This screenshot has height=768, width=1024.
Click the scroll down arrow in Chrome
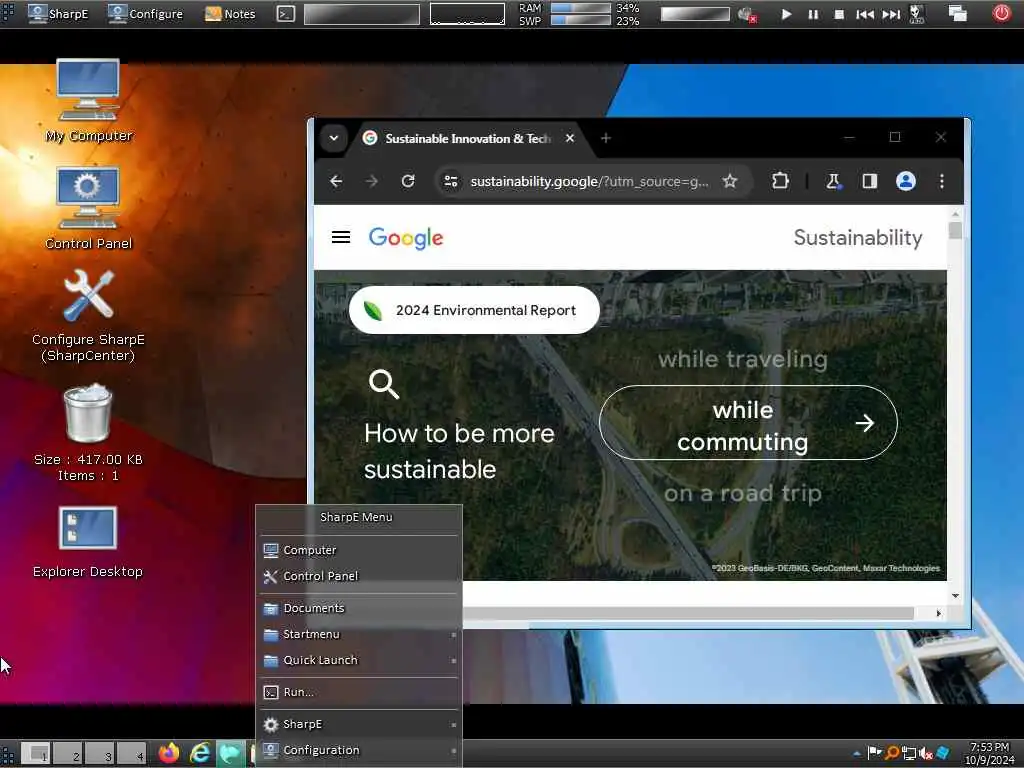pos(955,596)
